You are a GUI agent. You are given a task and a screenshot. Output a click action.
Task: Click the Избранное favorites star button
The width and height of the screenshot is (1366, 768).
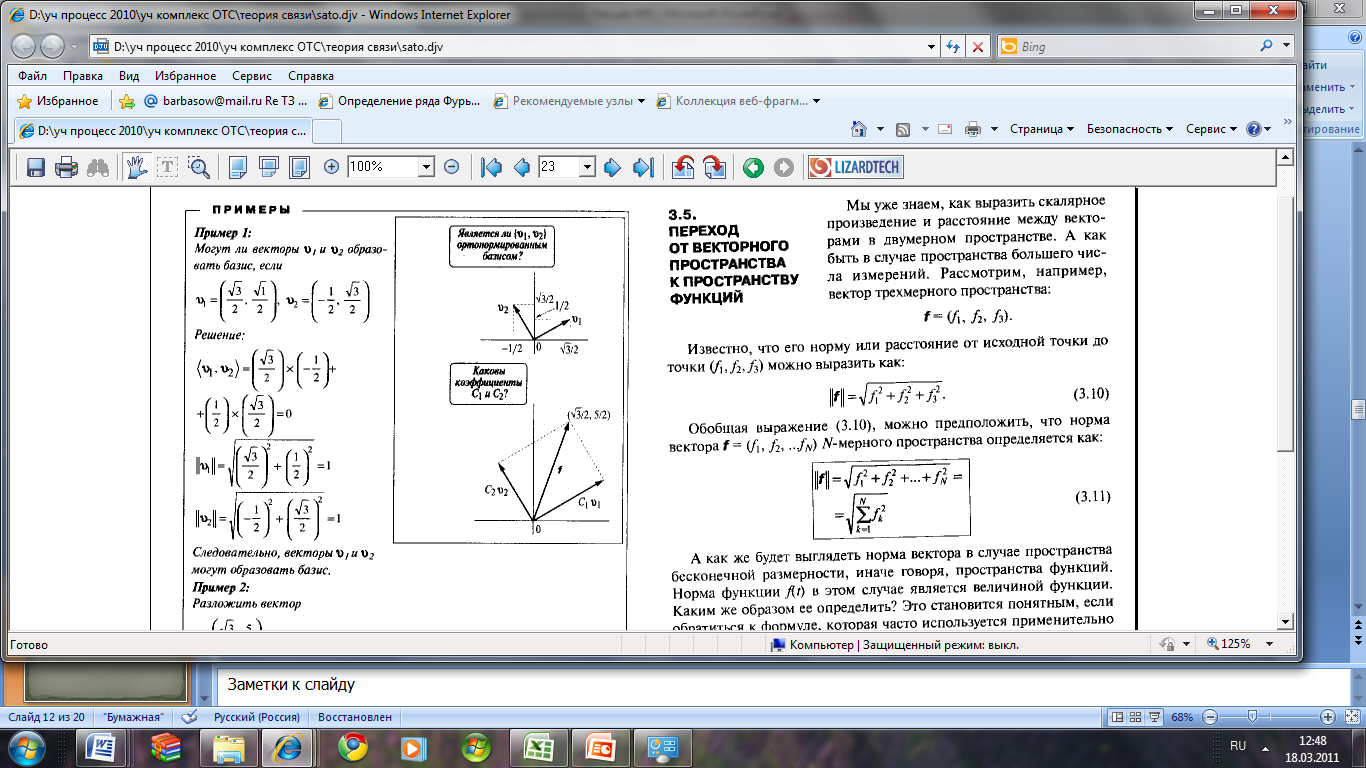(x=58, y=101)
